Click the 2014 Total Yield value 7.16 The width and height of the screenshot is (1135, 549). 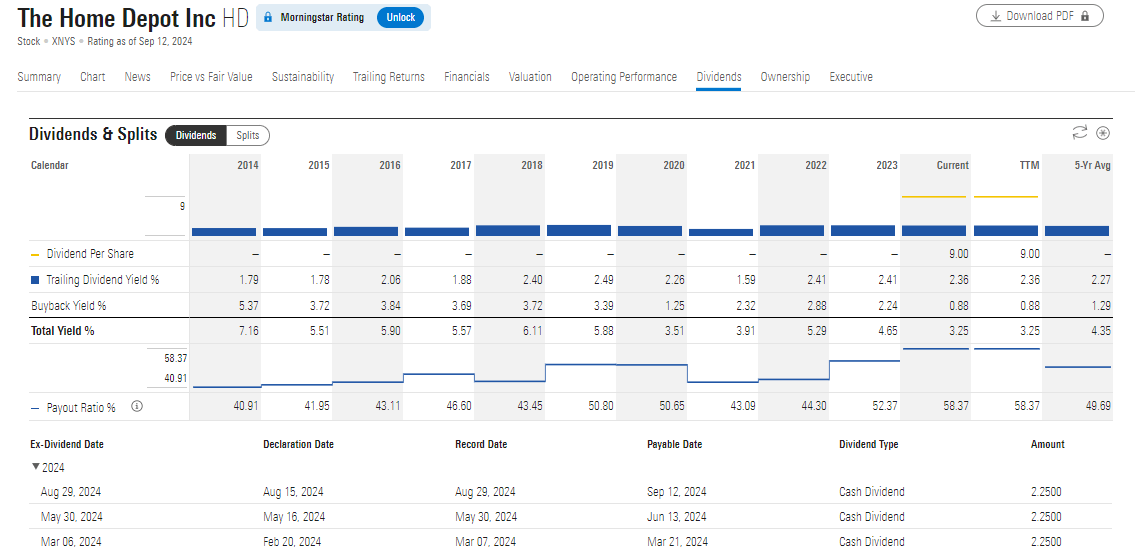tap(249, 331)
